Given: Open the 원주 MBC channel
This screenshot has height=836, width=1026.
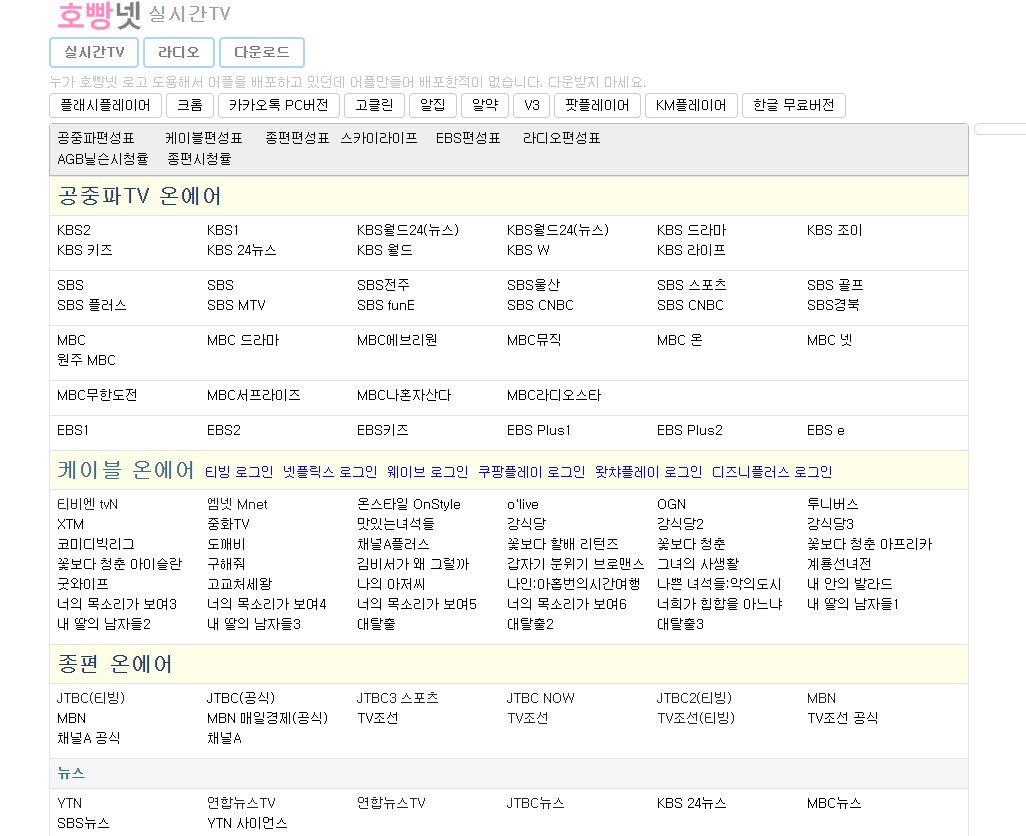Looking at the screenshot, I should [86, 360].
